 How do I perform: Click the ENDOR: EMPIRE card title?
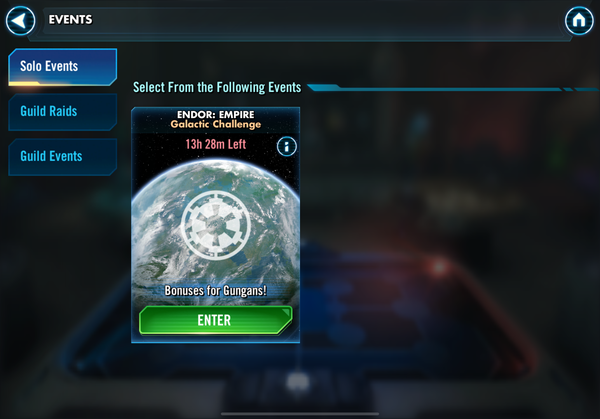click(215, 114)
